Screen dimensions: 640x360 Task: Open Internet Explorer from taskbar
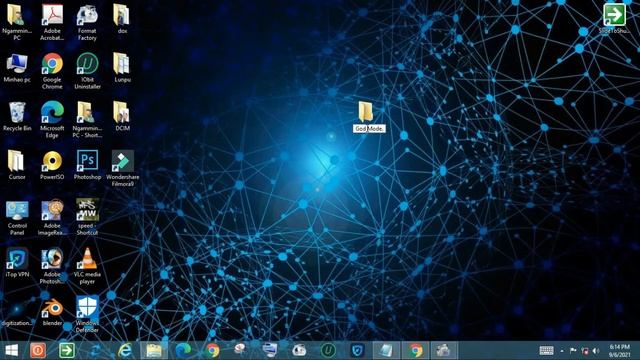[x=125, y=350]
